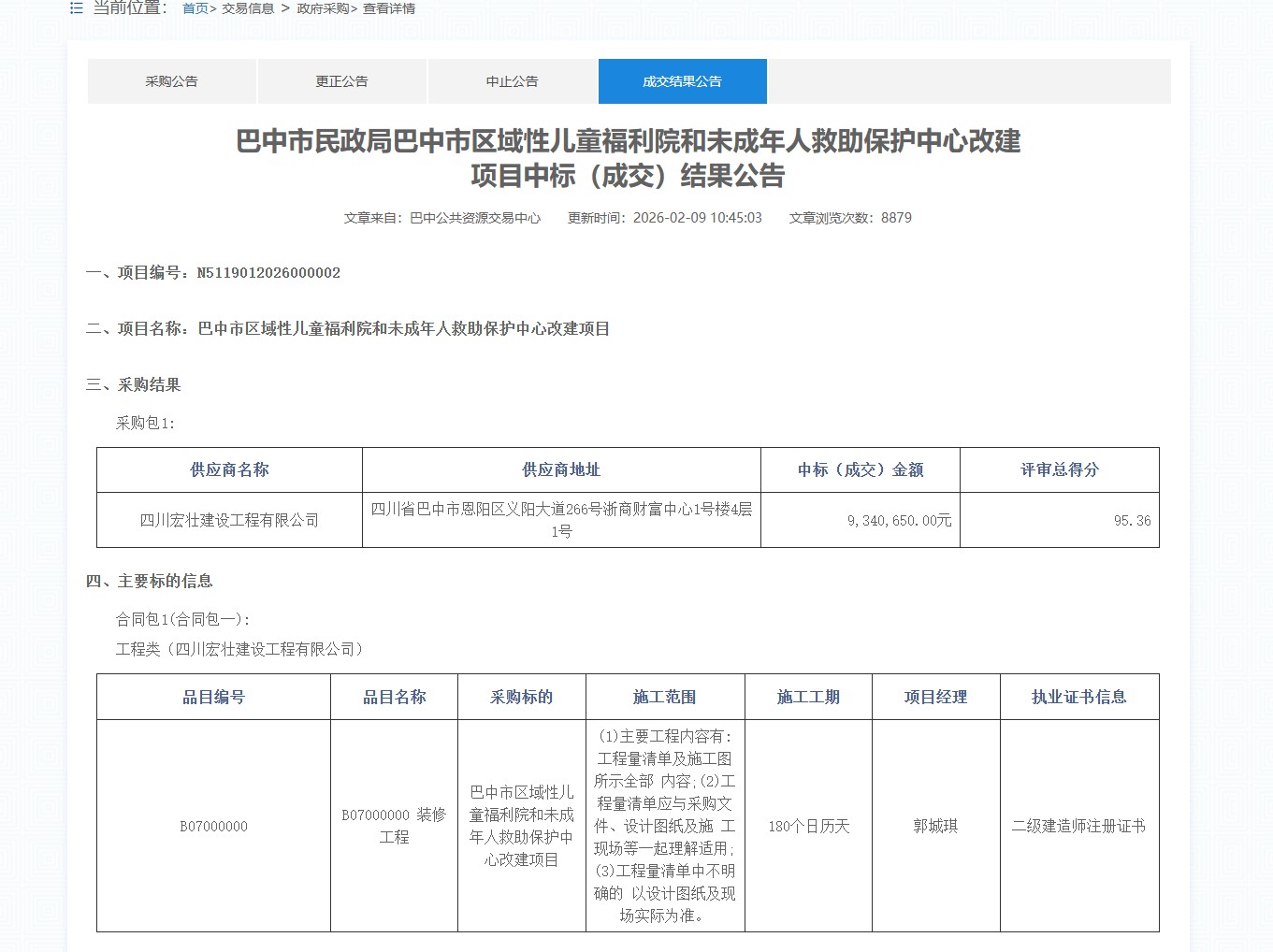Click 查看详情 breadcrumb text
The image size is (1273, 952).
(x=389, y=8)
